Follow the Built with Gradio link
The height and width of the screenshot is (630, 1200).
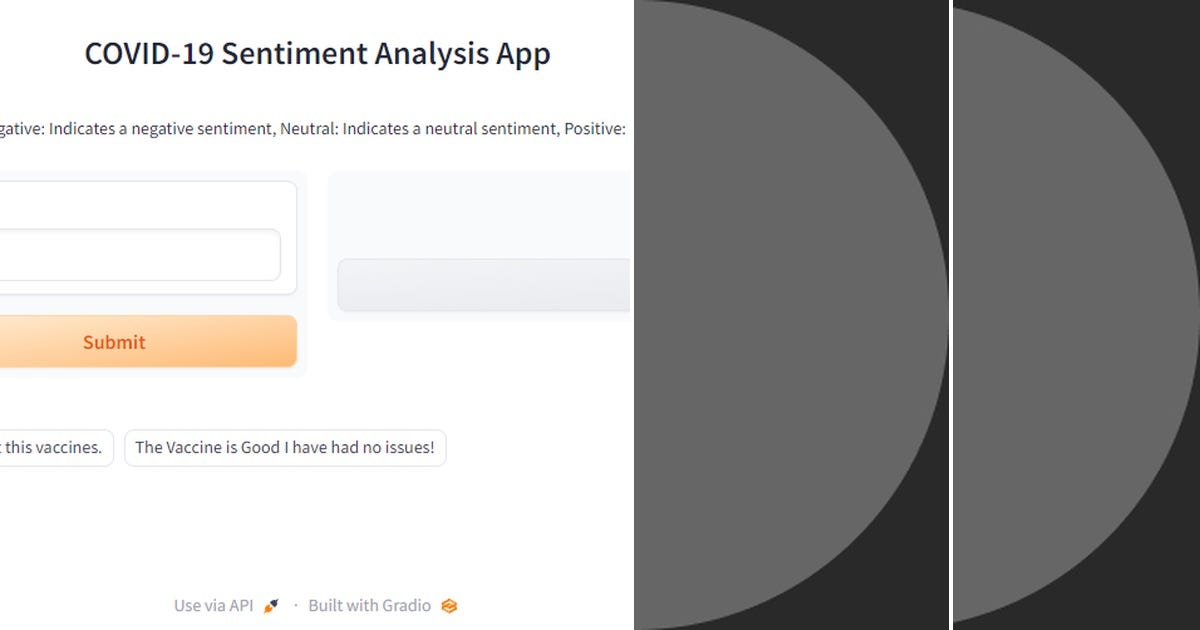369,605
